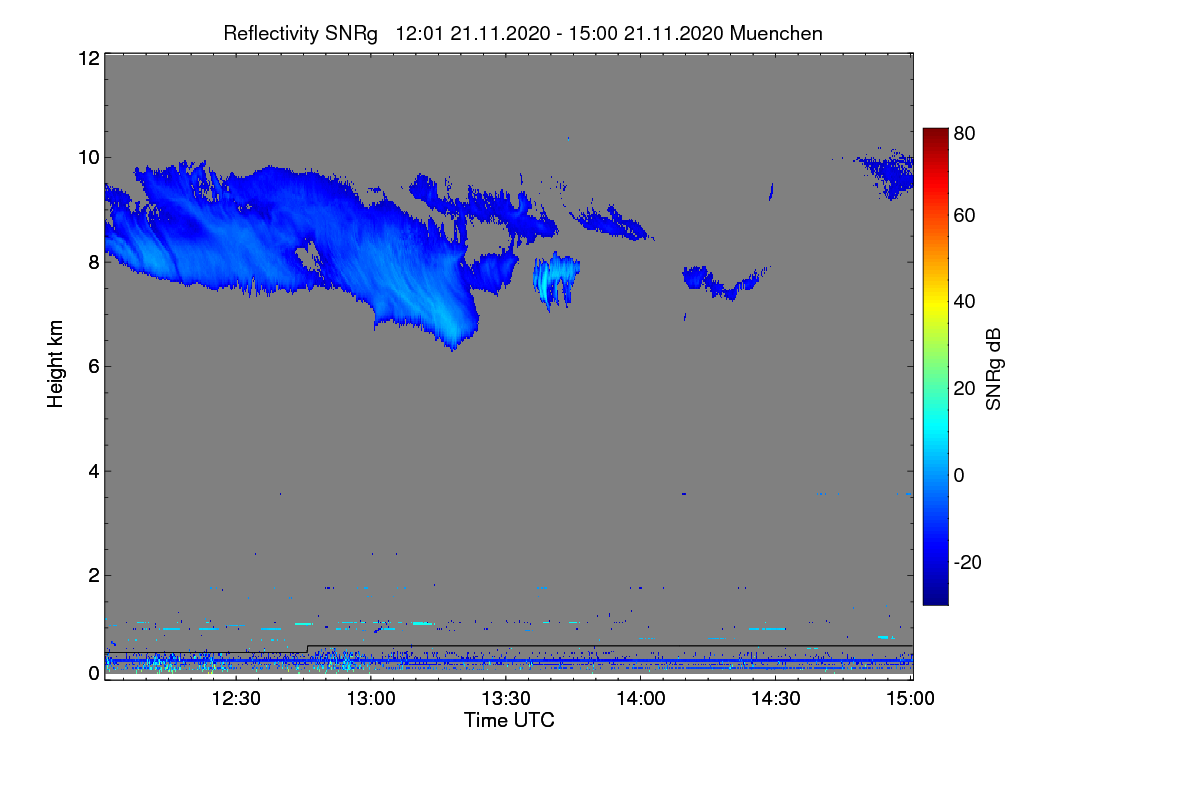Click the SNRg colorbar gradient
The height and width of the screenshot is (800, 1200).
935,366
